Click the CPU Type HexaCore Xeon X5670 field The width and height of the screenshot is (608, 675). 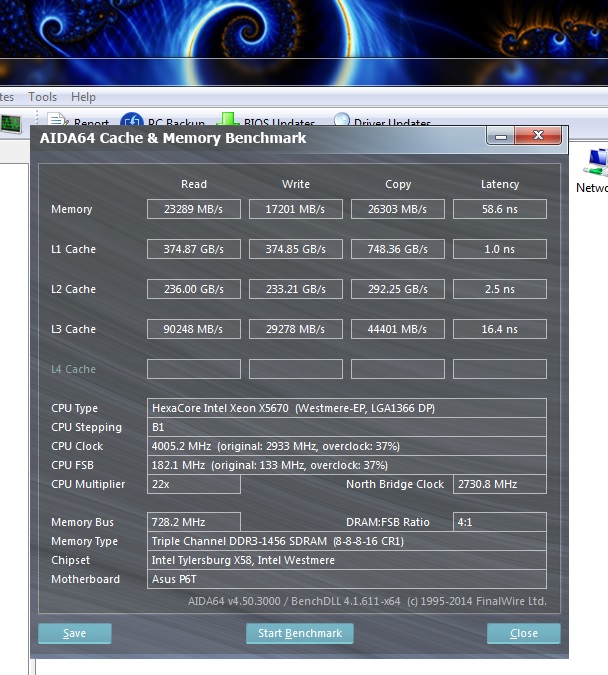point(347,408)
